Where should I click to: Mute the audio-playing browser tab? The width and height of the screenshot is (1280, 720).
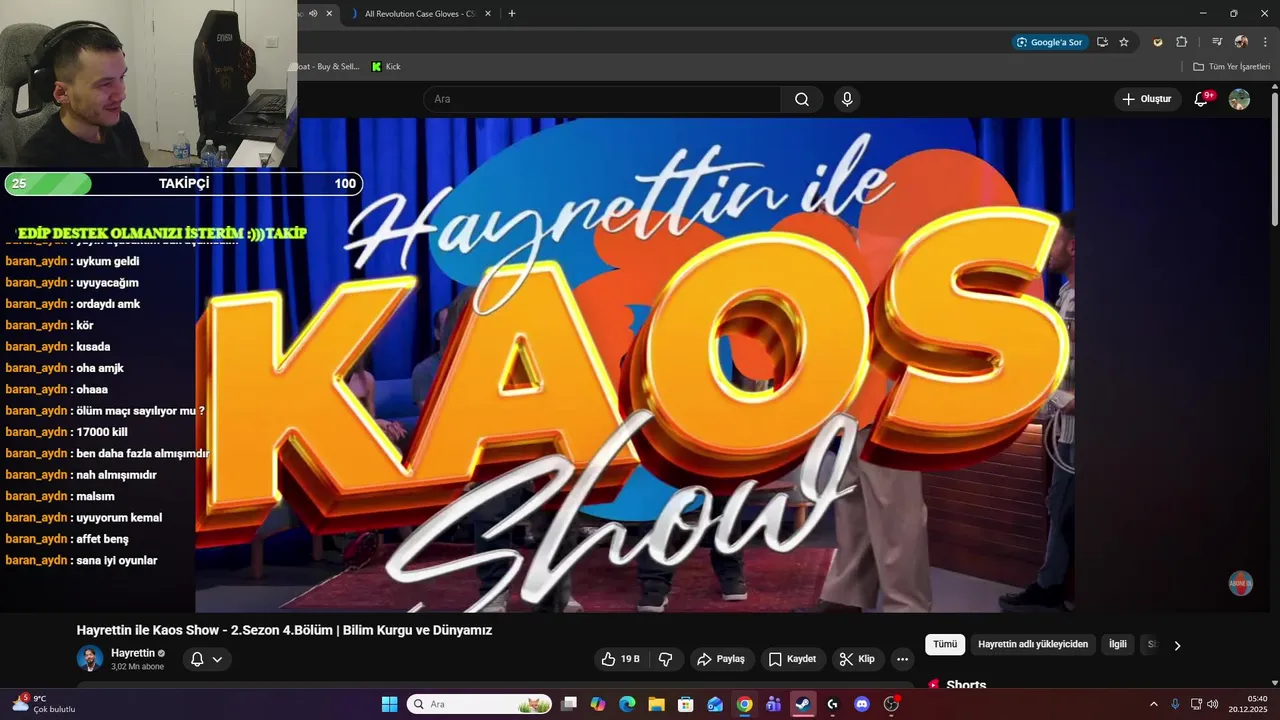(313, 14)
